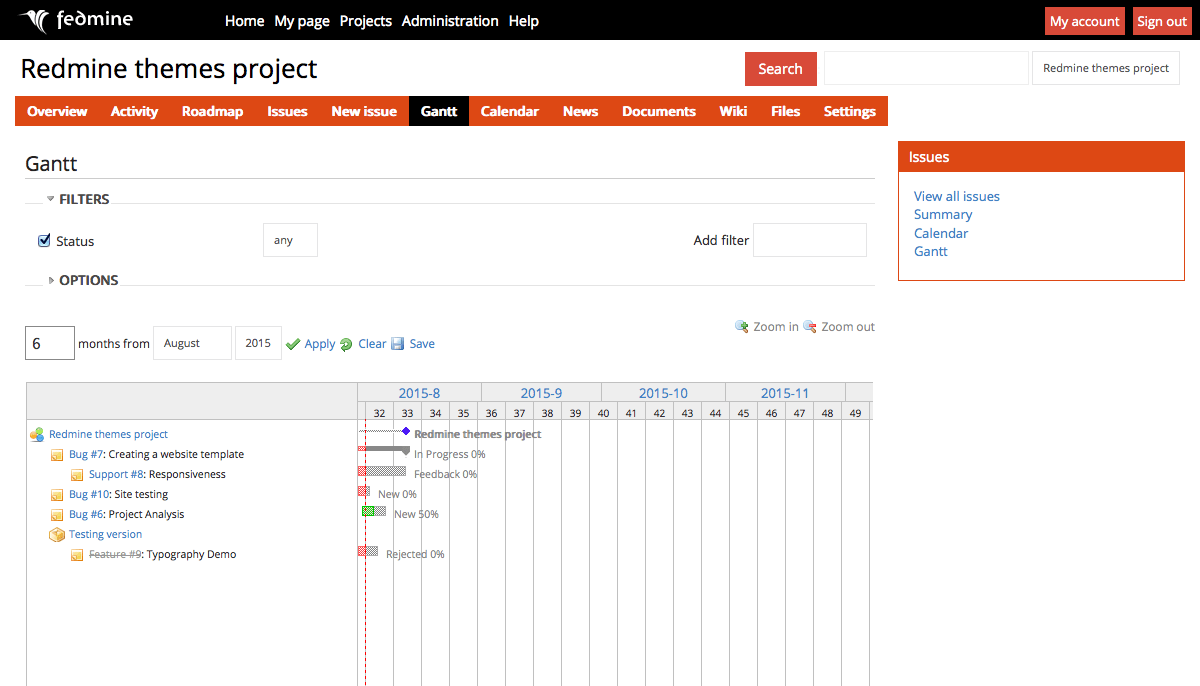
Task: Click the issue icon beside Feature #9
Action: coord(77,555)
